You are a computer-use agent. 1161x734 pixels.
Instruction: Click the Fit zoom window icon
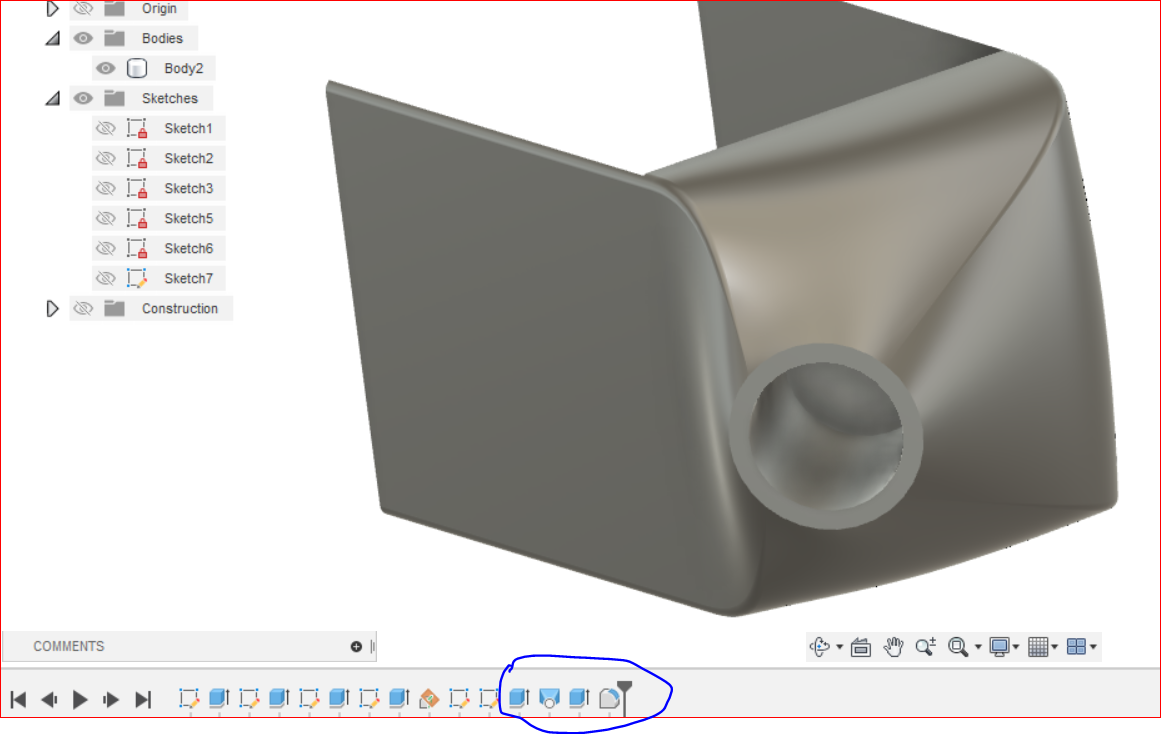(957, 647)
